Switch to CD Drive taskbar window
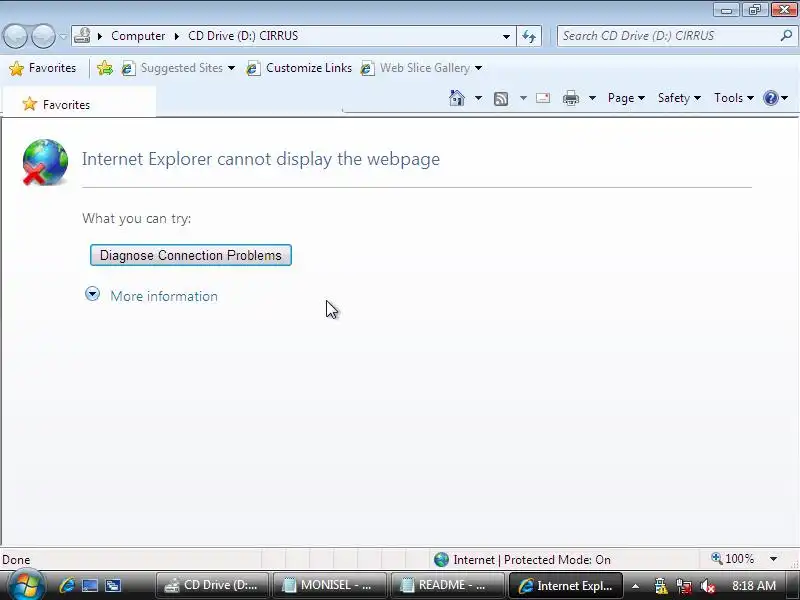 (212, 585)
